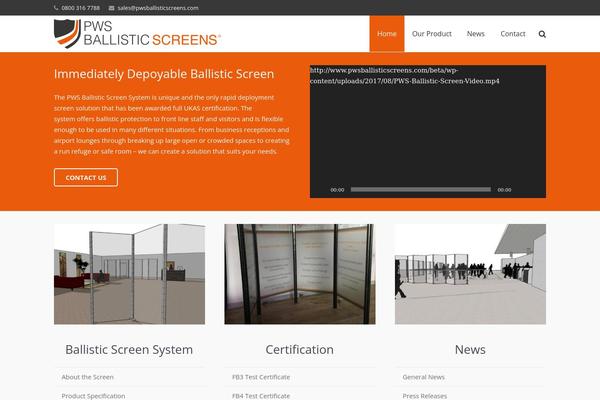The height and width of the screenshot is (400, 600).
Task: Click the Ballistic Screen System heading
Action: pyautogui.click(x=129, y=349)
